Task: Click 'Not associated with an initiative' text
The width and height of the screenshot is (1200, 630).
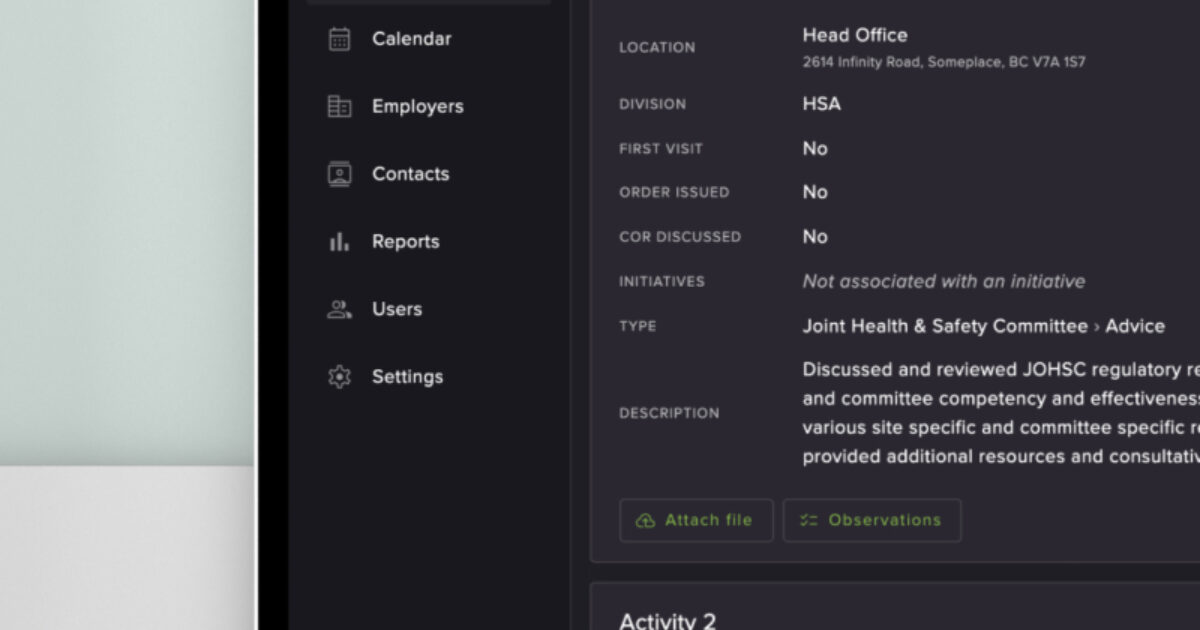Action: click(x=944, y=282)
